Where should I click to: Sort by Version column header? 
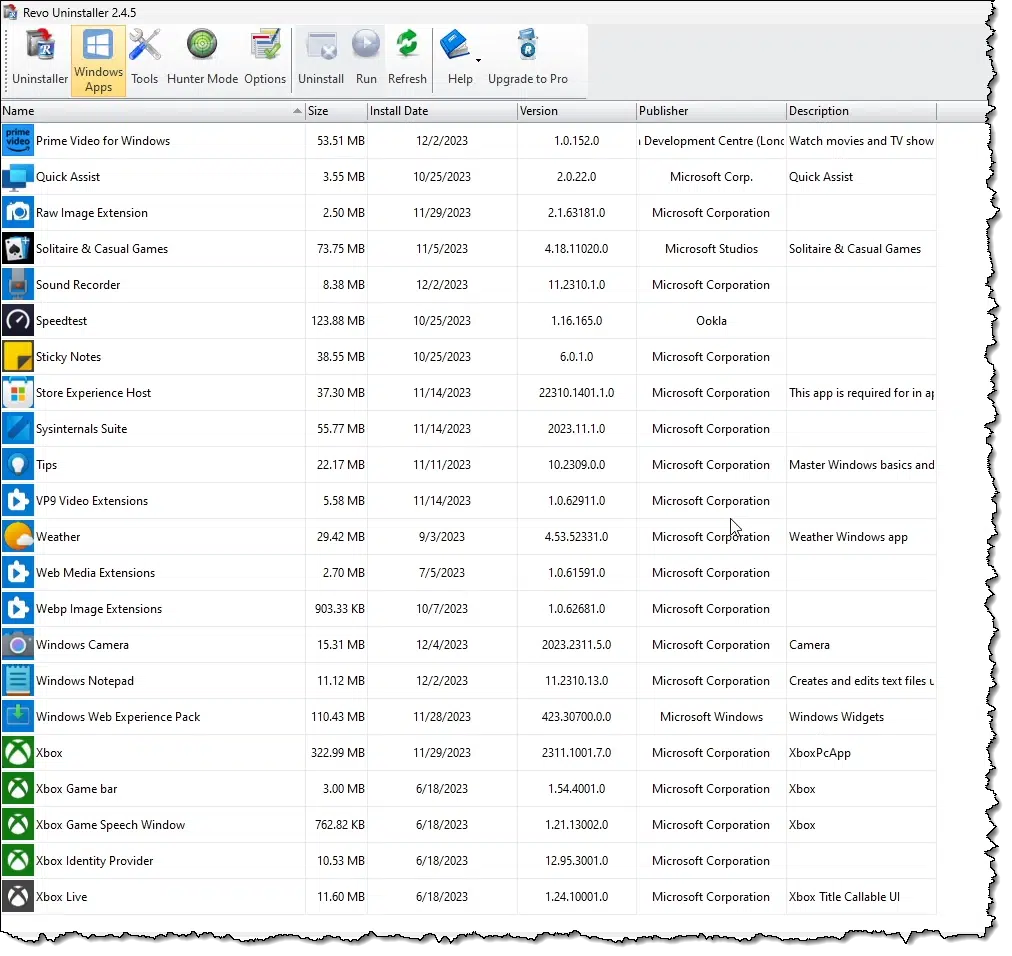[x=577, y=111]
